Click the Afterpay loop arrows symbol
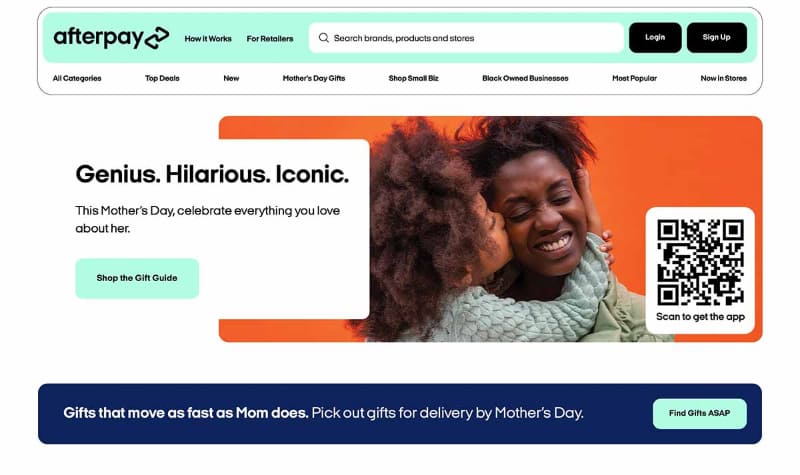800x475 pixels. 157,38
